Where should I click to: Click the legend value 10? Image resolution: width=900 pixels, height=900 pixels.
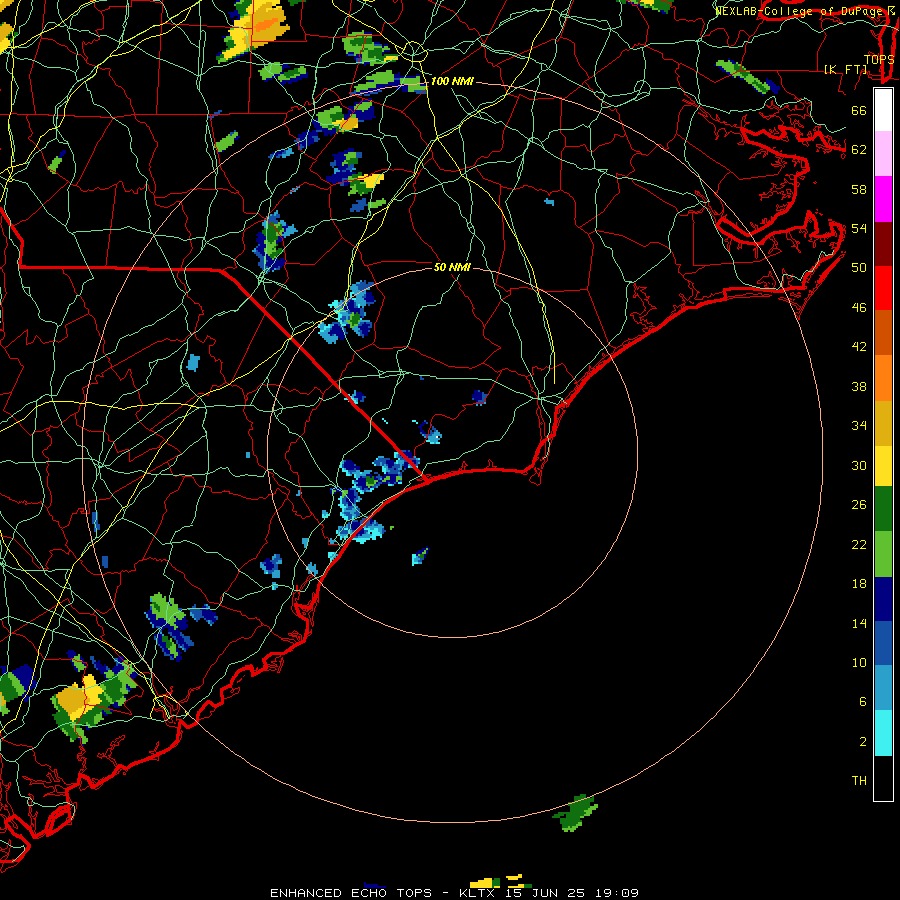click(x=859, y=663)
